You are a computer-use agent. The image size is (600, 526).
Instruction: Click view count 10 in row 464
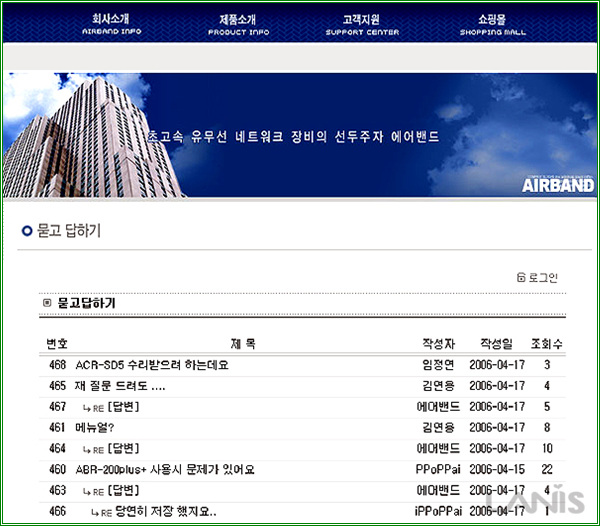coord(547,448)
